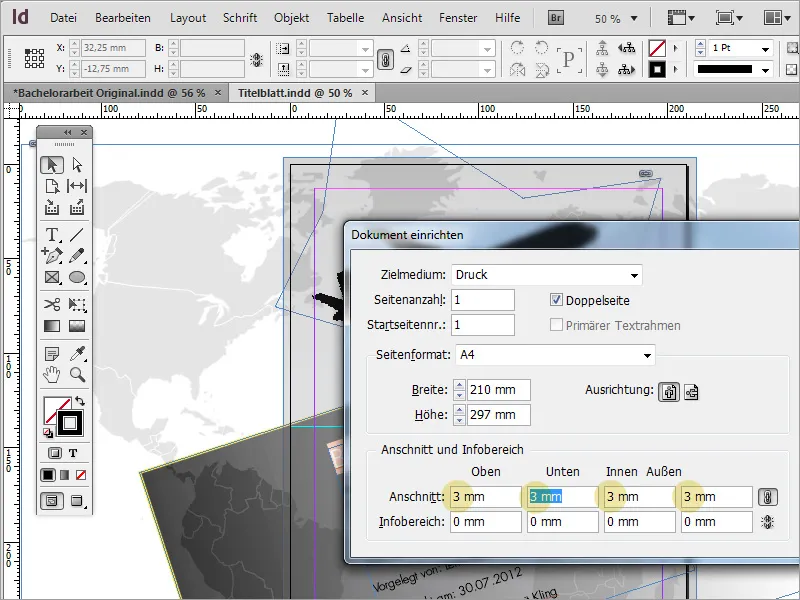This screenshot has height=600, width=800.
Task: Swap fill and stroke arrows
Action: tap(80, 401)
